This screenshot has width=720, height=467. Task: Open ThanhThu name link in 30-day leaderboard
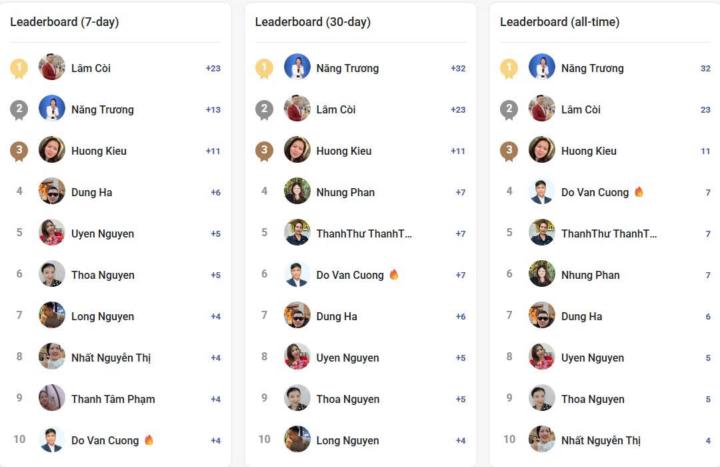point(364,234)
